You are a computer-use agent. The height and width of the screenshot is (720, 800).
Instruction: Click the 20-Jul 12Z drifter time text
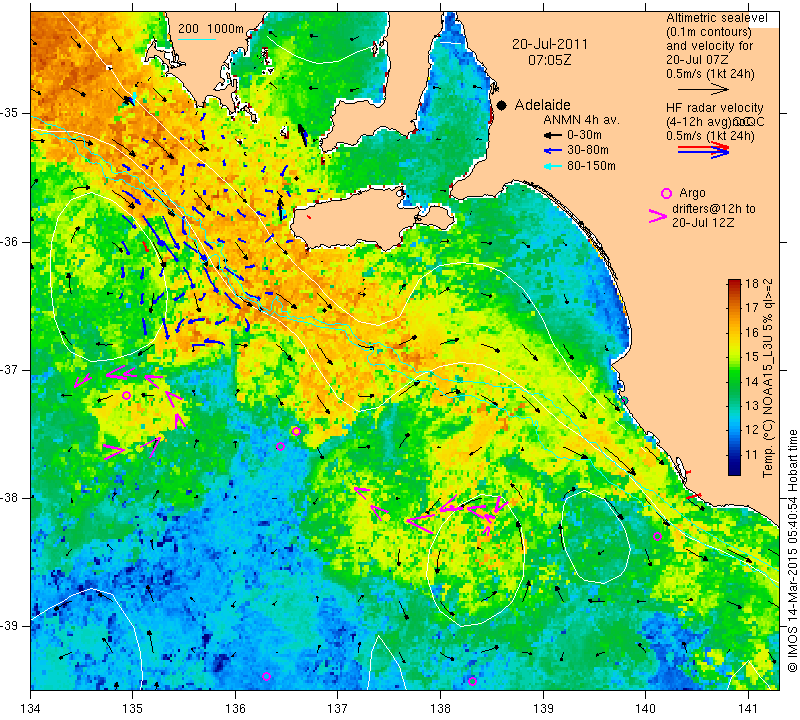[x=703, y=222]
